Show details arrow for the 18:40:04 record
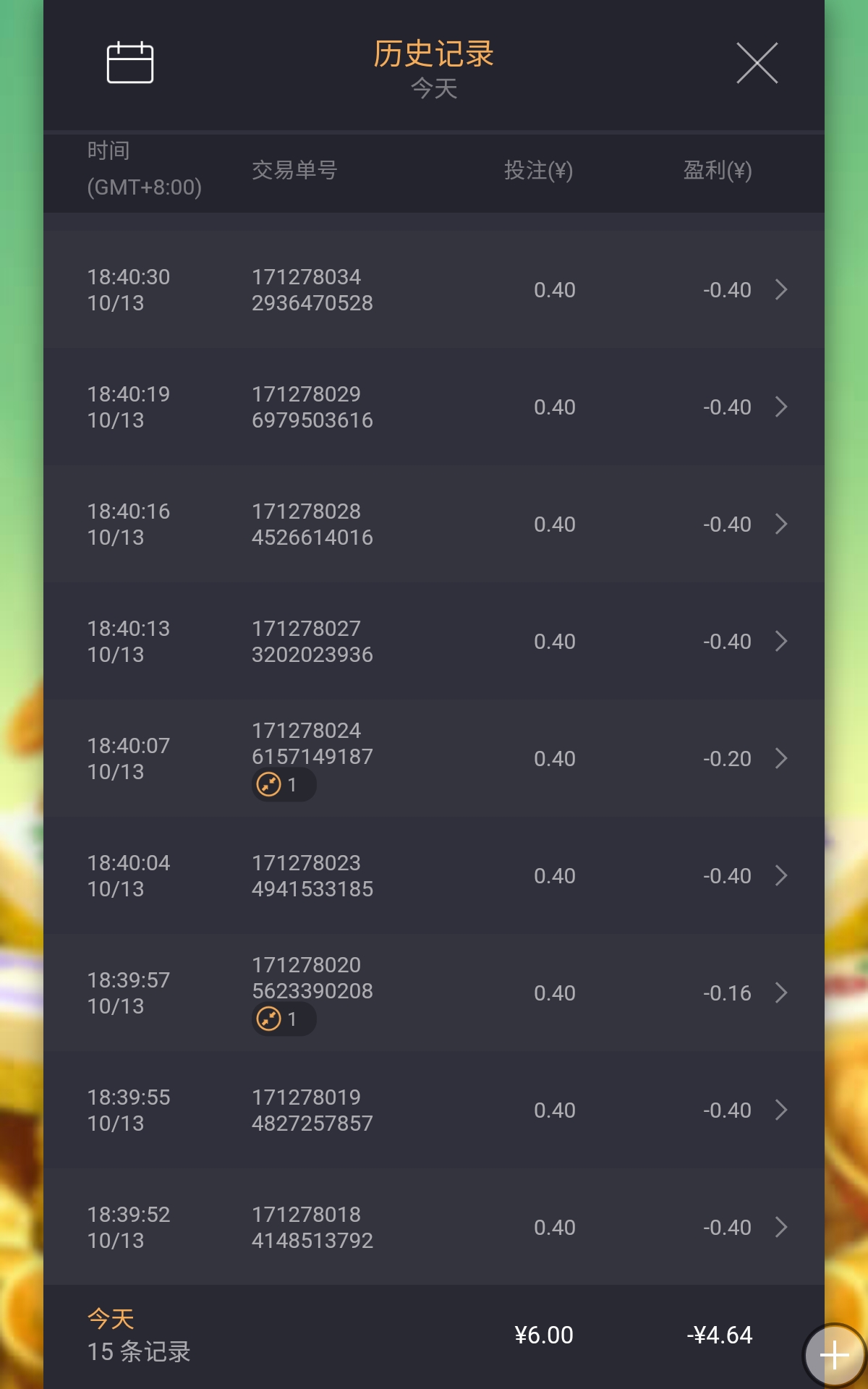868x1389 pixels. pos(781,876)
